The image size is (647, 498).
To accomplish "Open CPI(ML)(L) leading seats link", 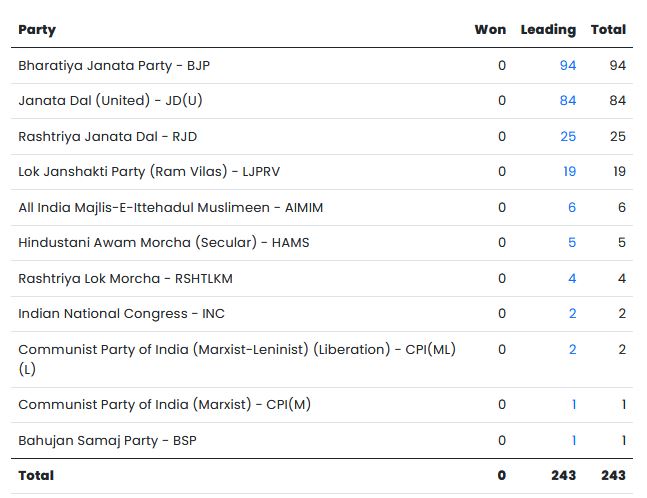I will 572,350.
